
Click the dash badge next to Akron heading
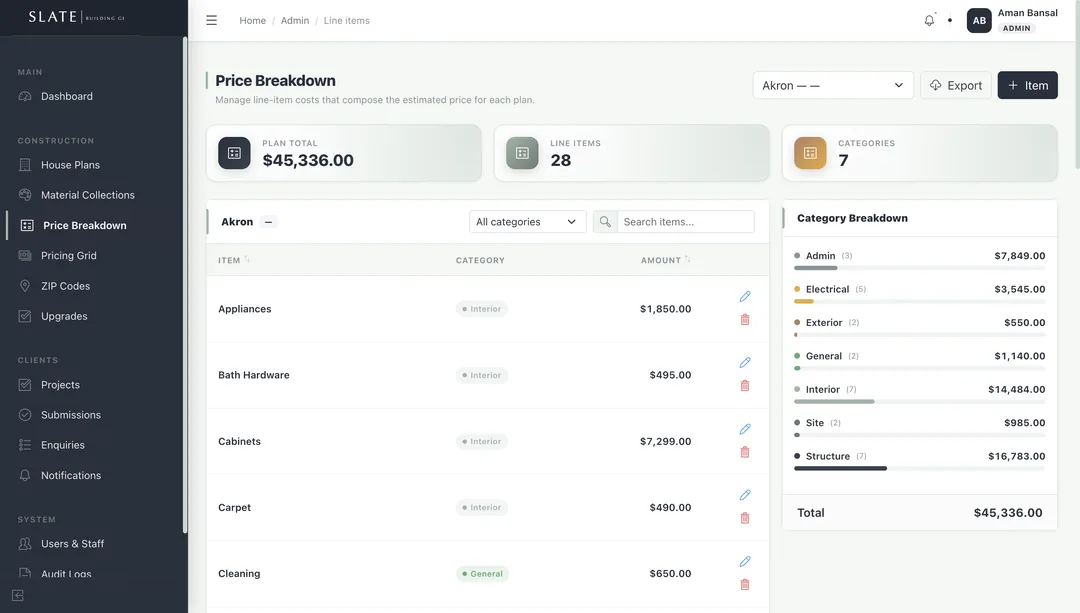(x=269, y=222)
